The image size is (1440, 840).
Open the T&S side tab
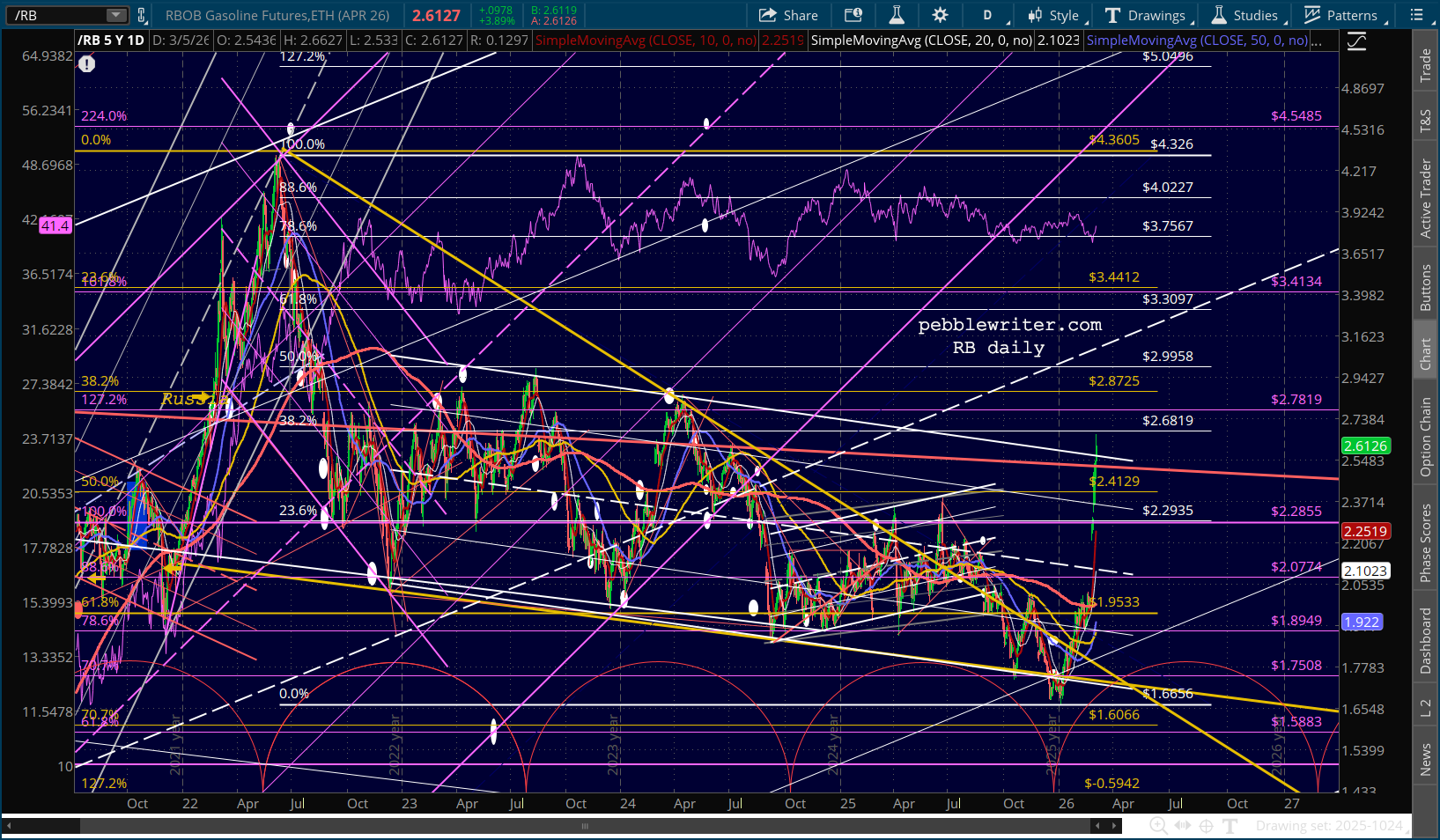pyautogui.click(x=1426, y=122)
